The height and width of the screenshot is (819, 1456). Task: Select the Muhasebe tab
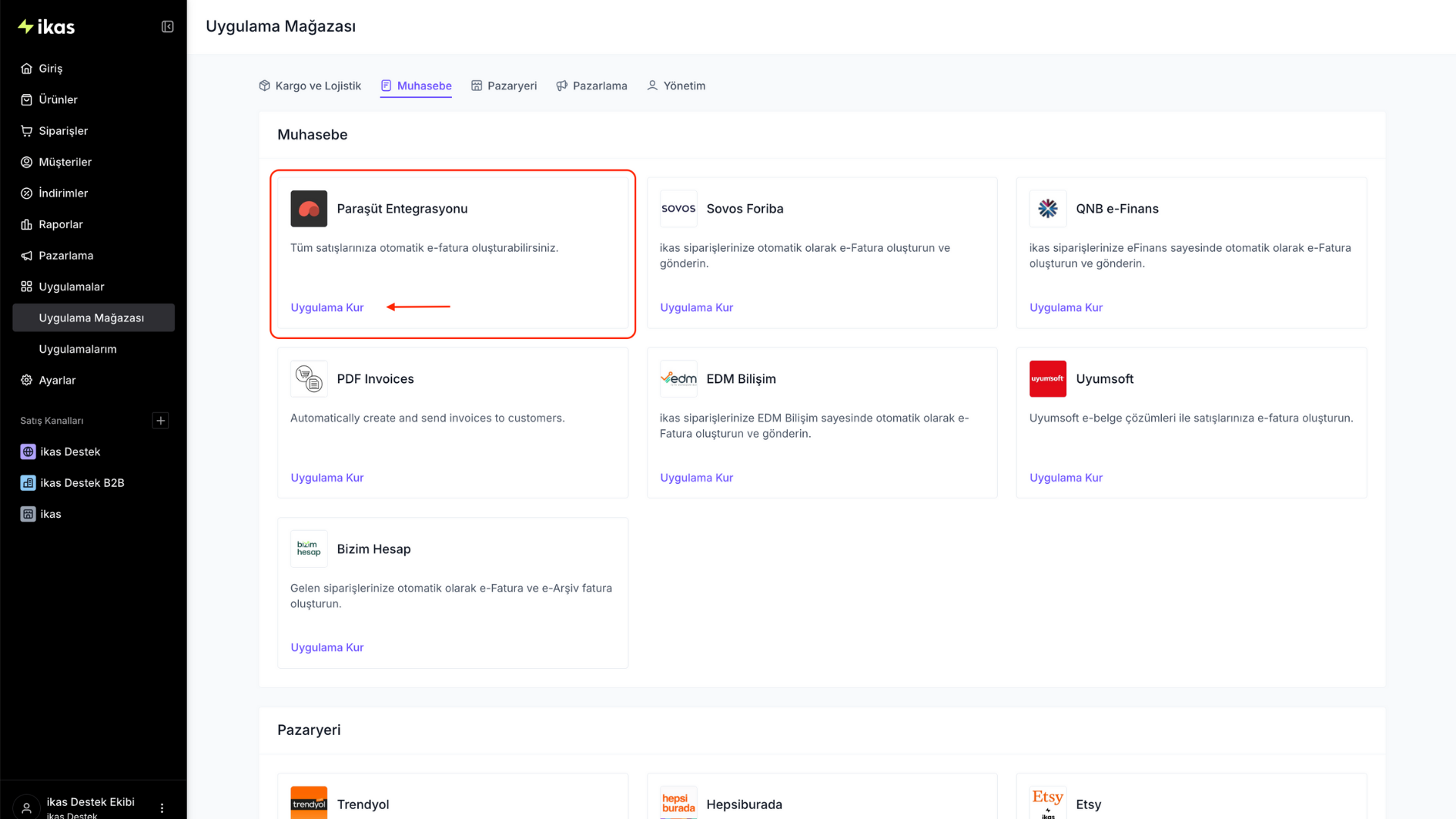(416, 86)
